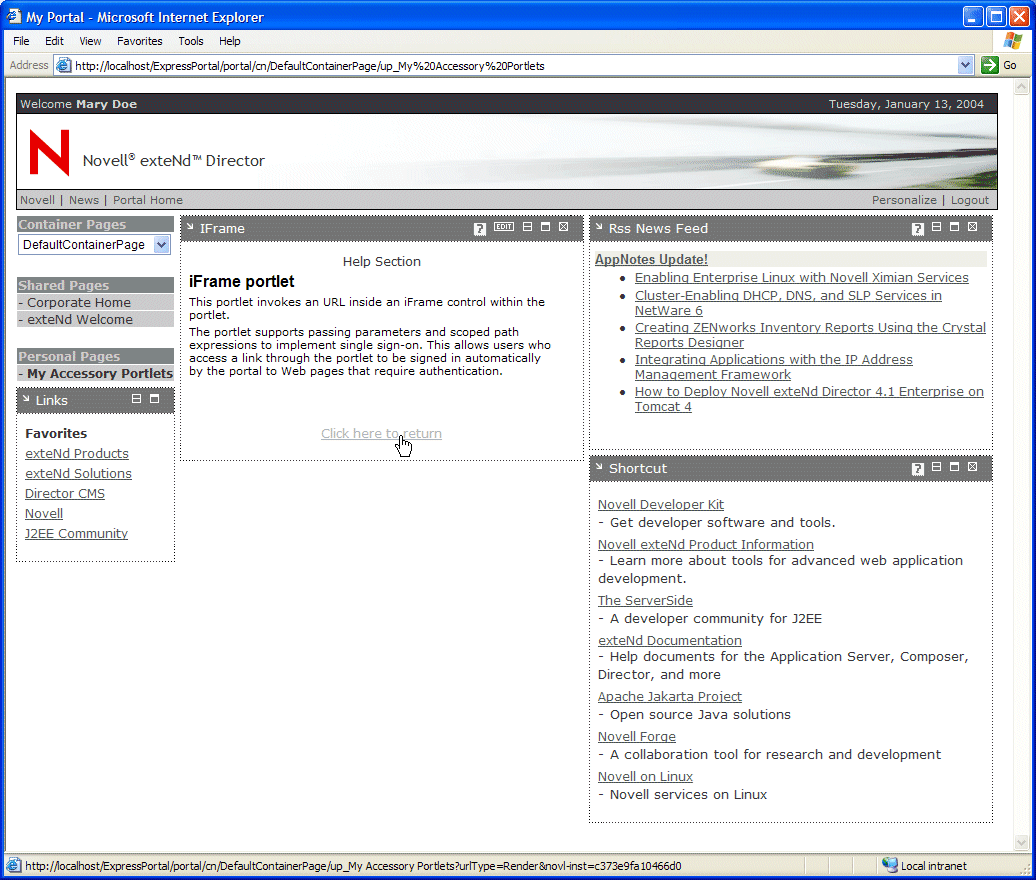Click the Local intranet zone icon

coord(889,865)
